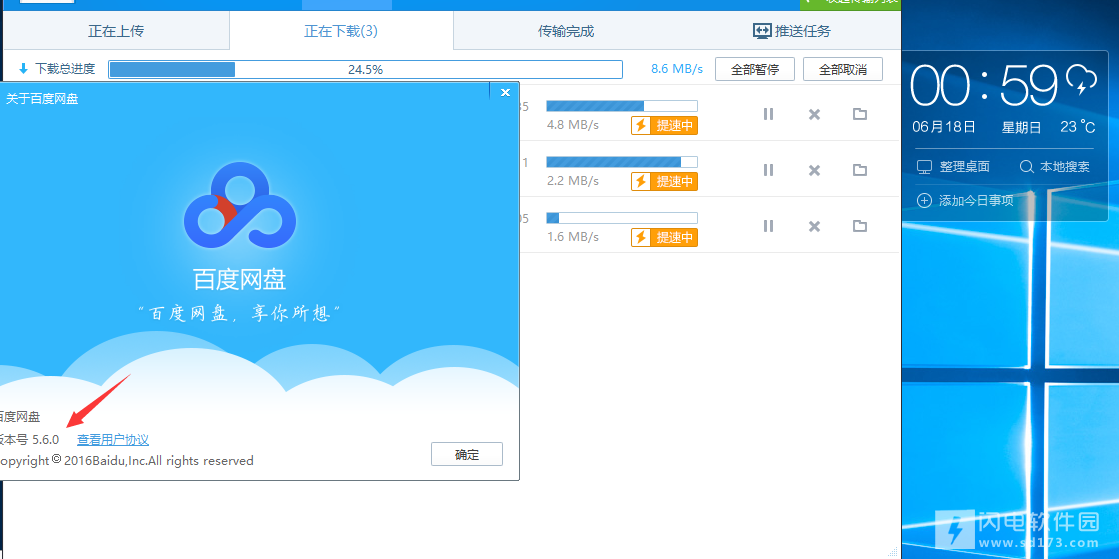
Task: Click the 23 ℃ temperature on the widget
Action: coord(1077,127)
